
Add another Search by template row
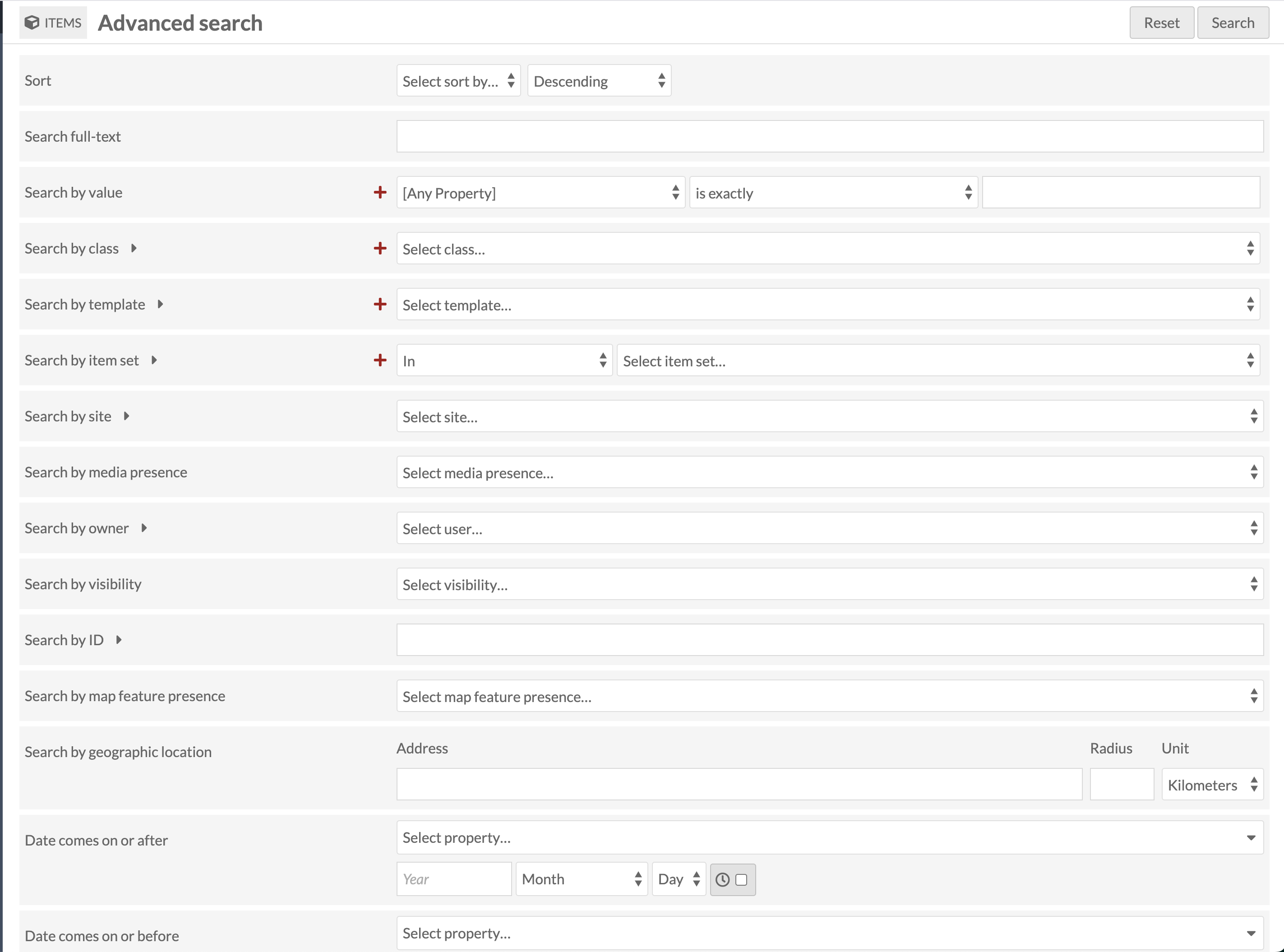point(380,304)
